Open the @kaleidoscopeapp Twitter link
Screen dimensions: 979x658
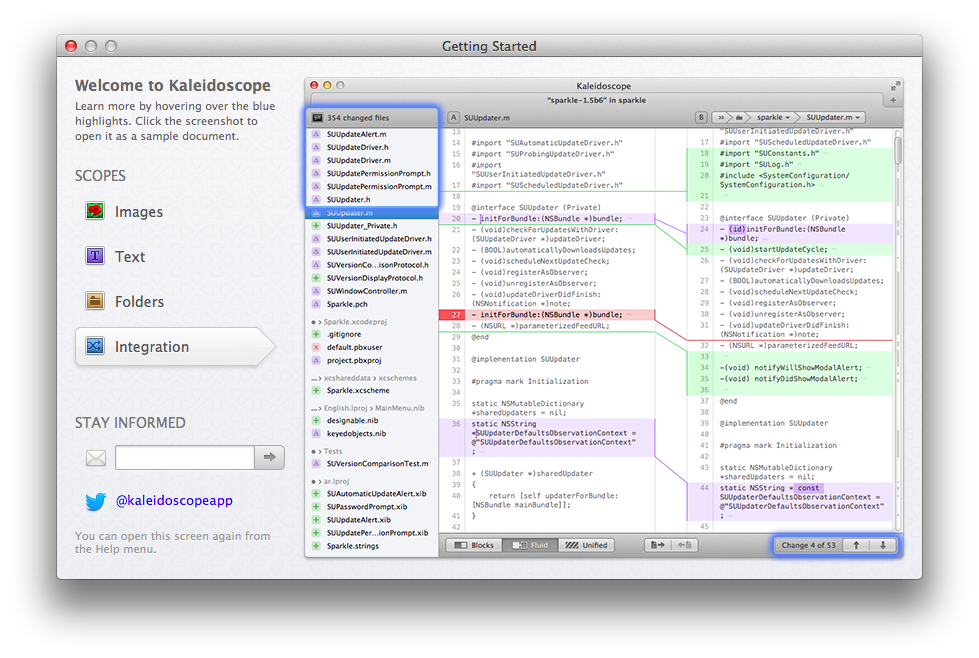click(x=174, y=500)
